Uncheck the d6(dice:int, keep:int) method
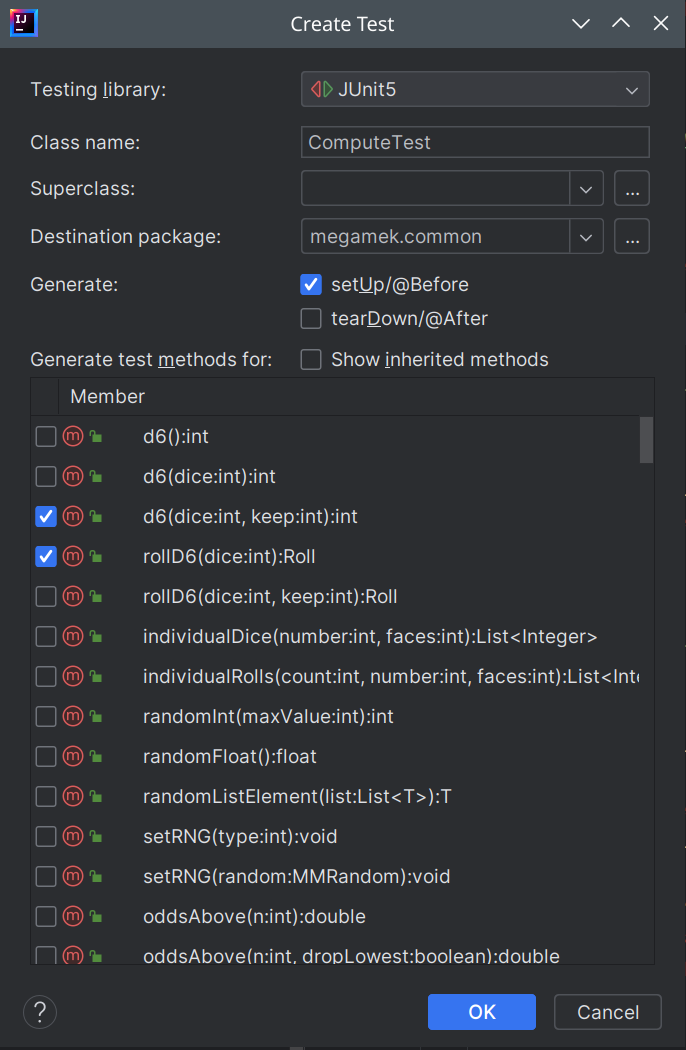686x1050 pixels. click(45, 516)
